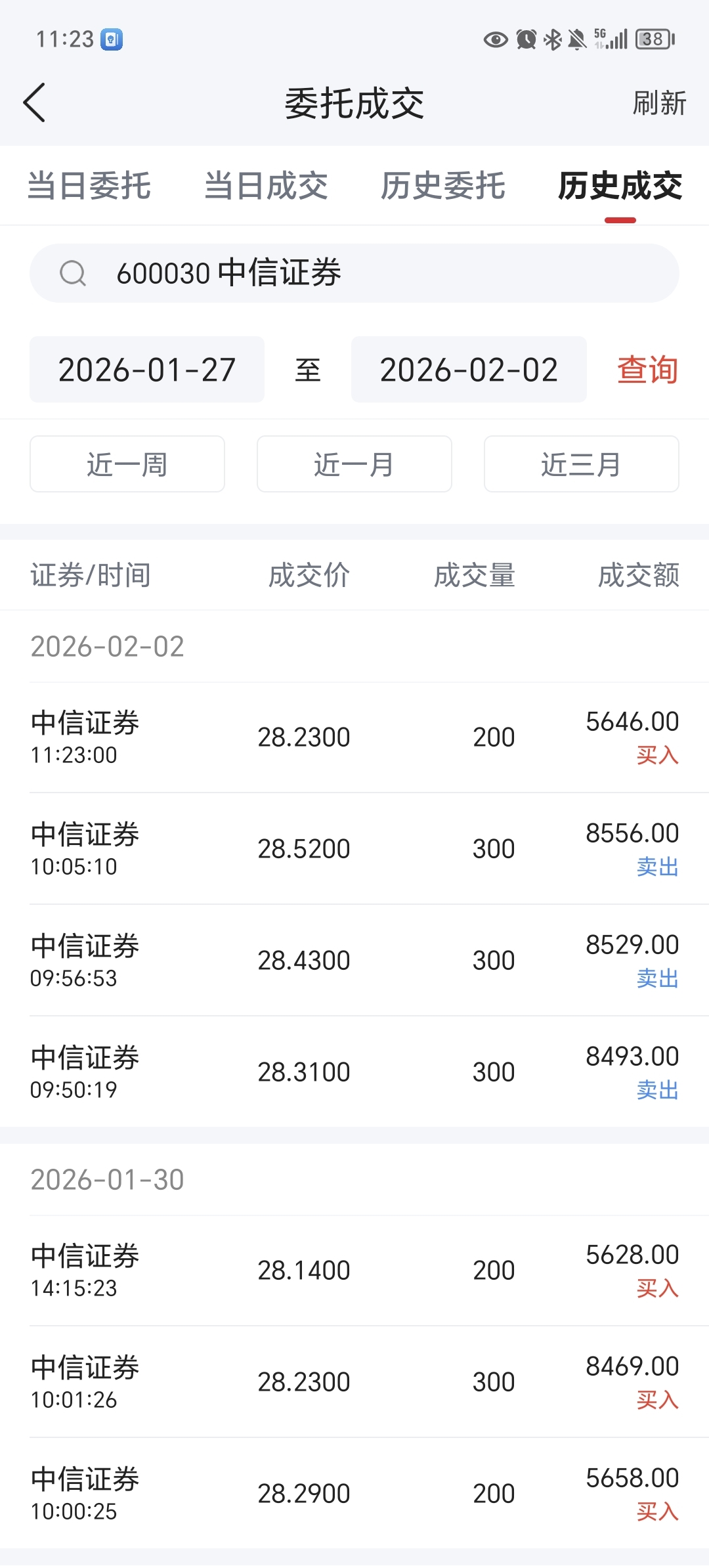Select the 近一月 range filter
Viewport: 709px width, 1568px height.
click(354, 464)
